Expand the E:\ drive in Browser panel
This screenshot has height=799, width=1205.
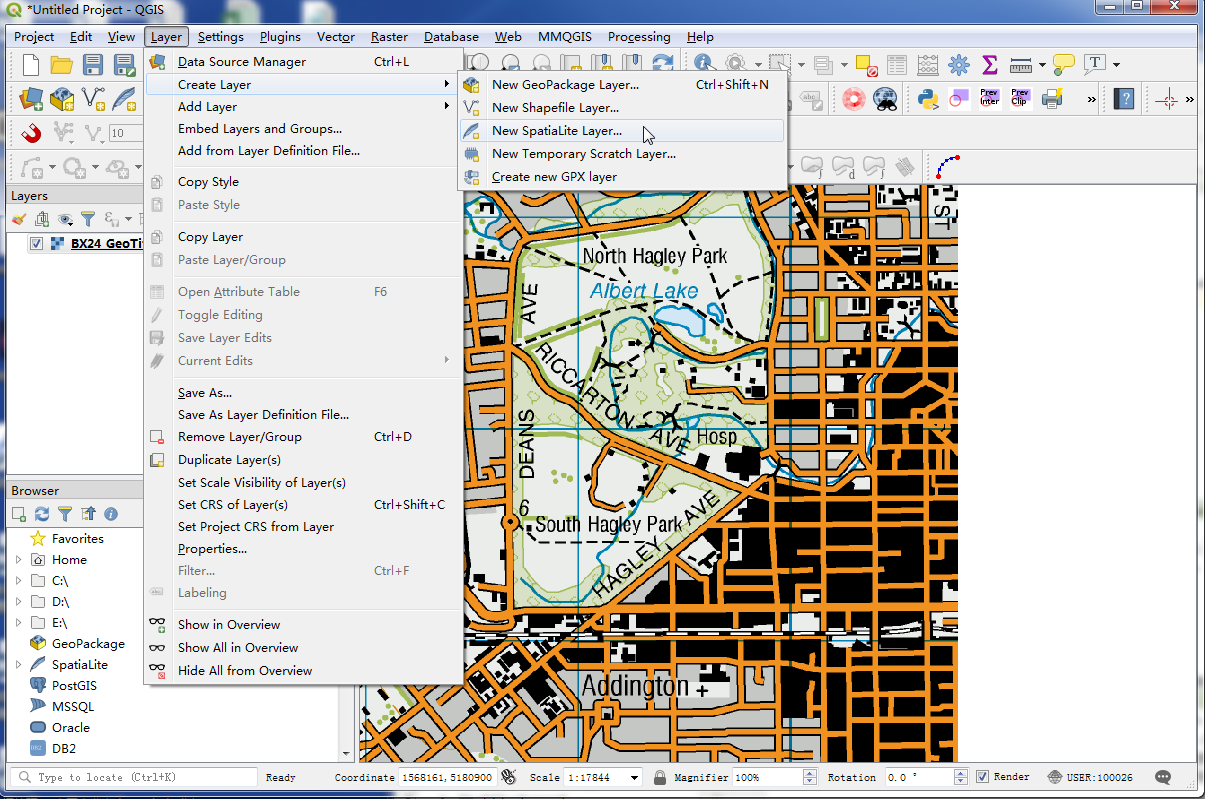coord(19,622)
